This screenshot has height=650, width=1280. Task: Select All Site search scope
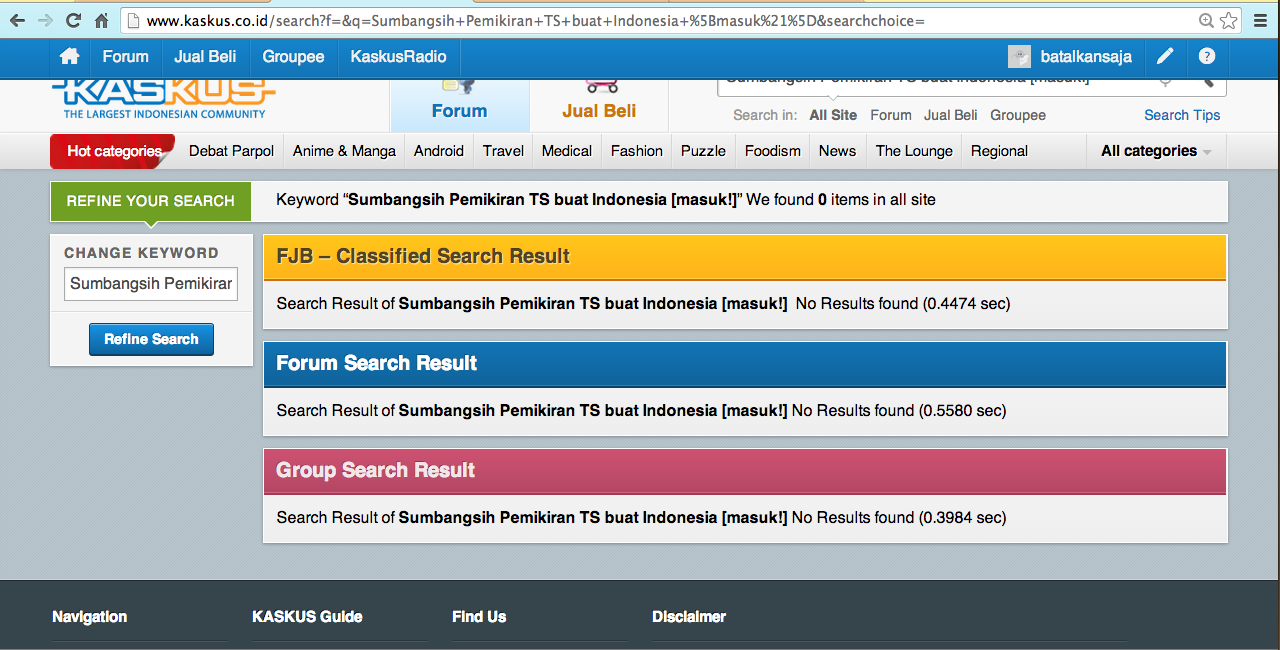point(833,115)
